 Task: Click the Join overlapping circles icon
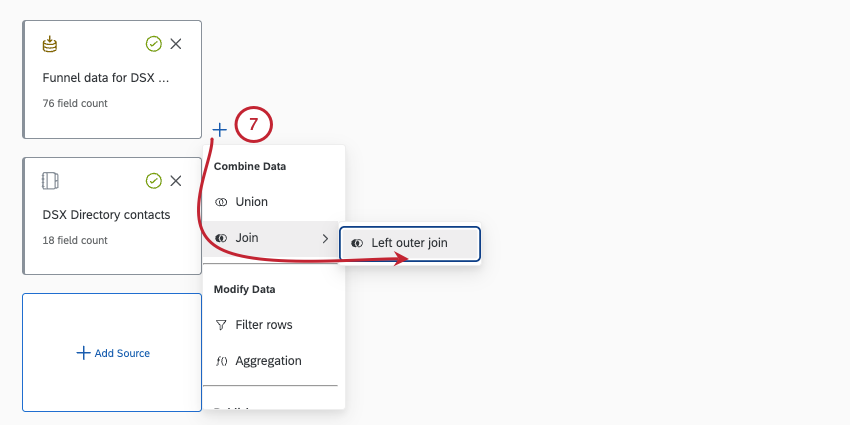point(221,238)
